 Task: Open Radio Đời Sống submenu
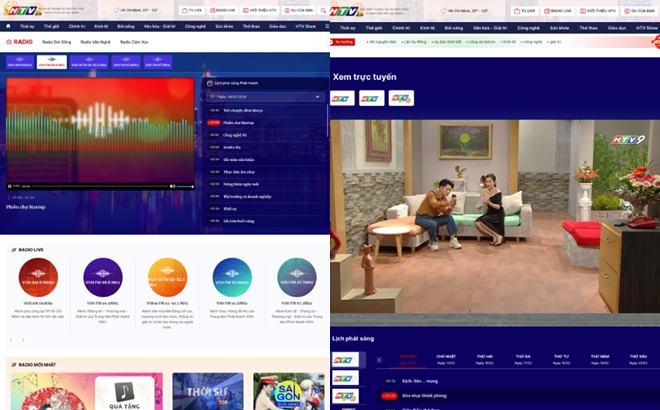[x=56, y=42]
